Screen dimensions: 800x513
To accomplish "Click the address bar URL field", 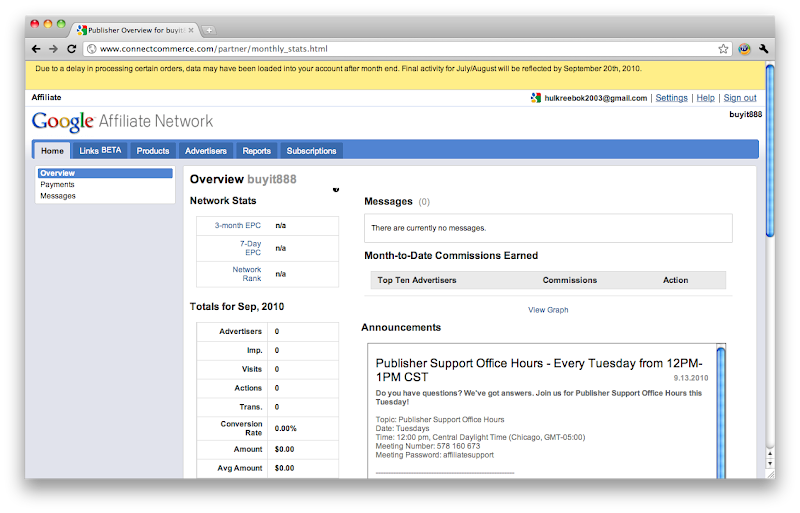I will [x=400, y=48].
